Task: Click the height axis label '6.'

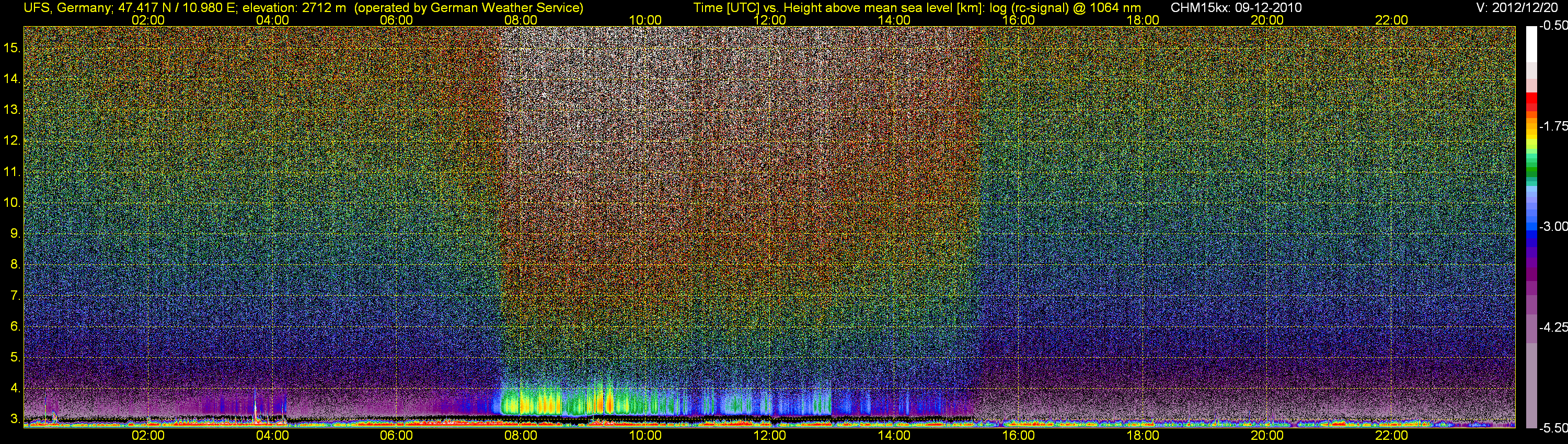Action: point(15,326)
